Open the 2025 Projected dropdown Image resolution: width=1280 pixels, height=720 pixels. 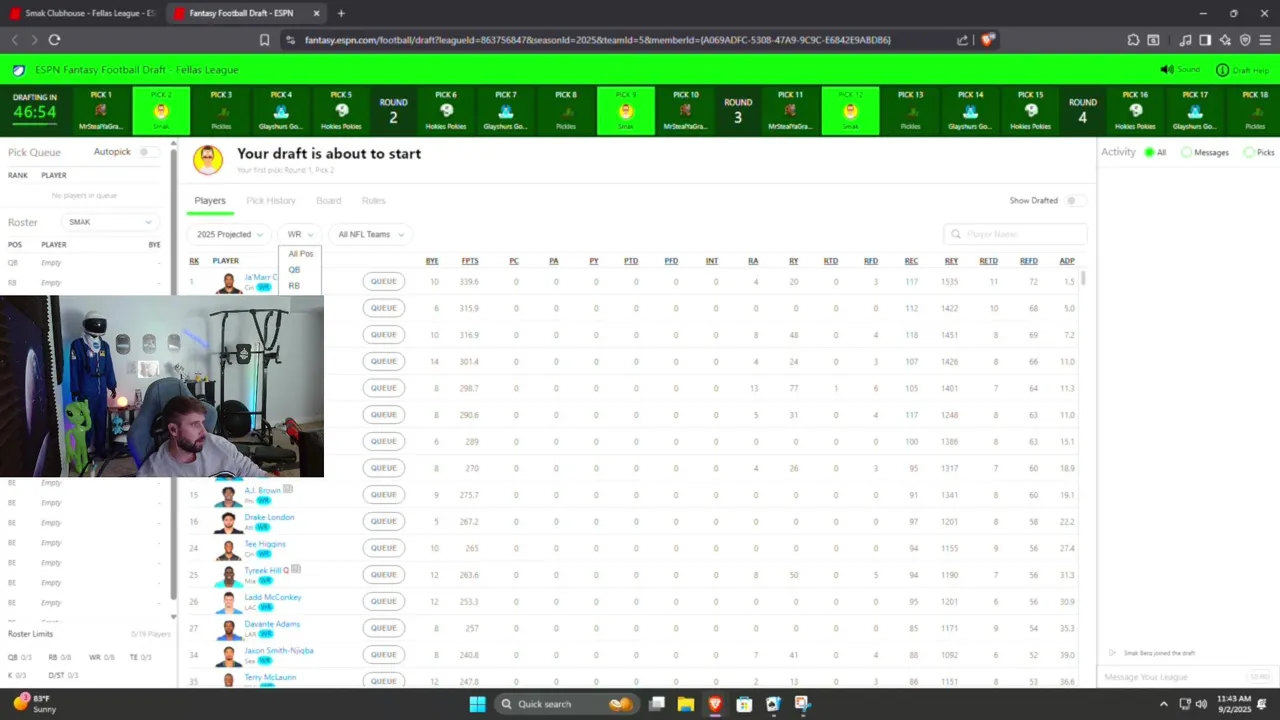[229, 234]
